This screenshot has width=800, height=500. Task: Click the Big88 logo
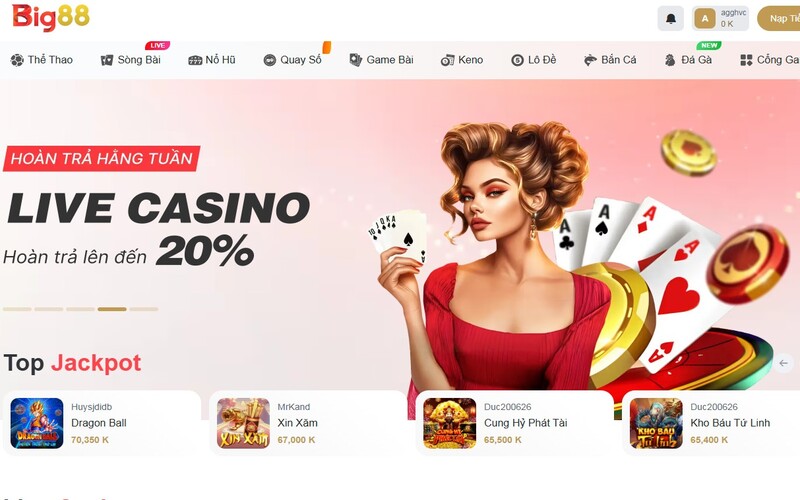51,17
